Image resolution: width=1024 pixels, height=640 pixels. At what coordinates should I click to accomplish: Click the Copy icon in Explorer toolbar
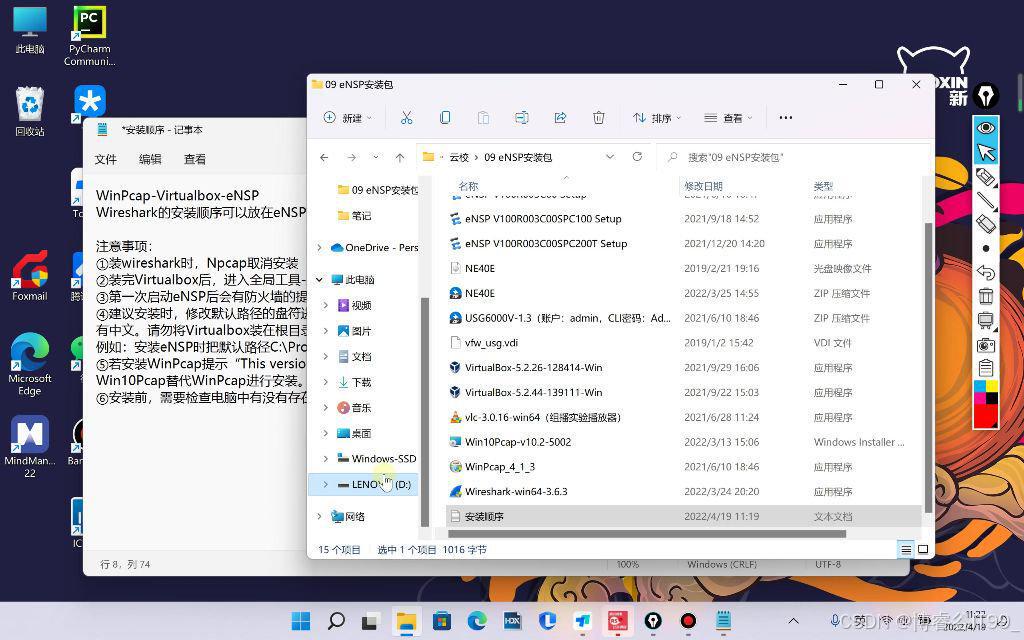click(445, 118)
